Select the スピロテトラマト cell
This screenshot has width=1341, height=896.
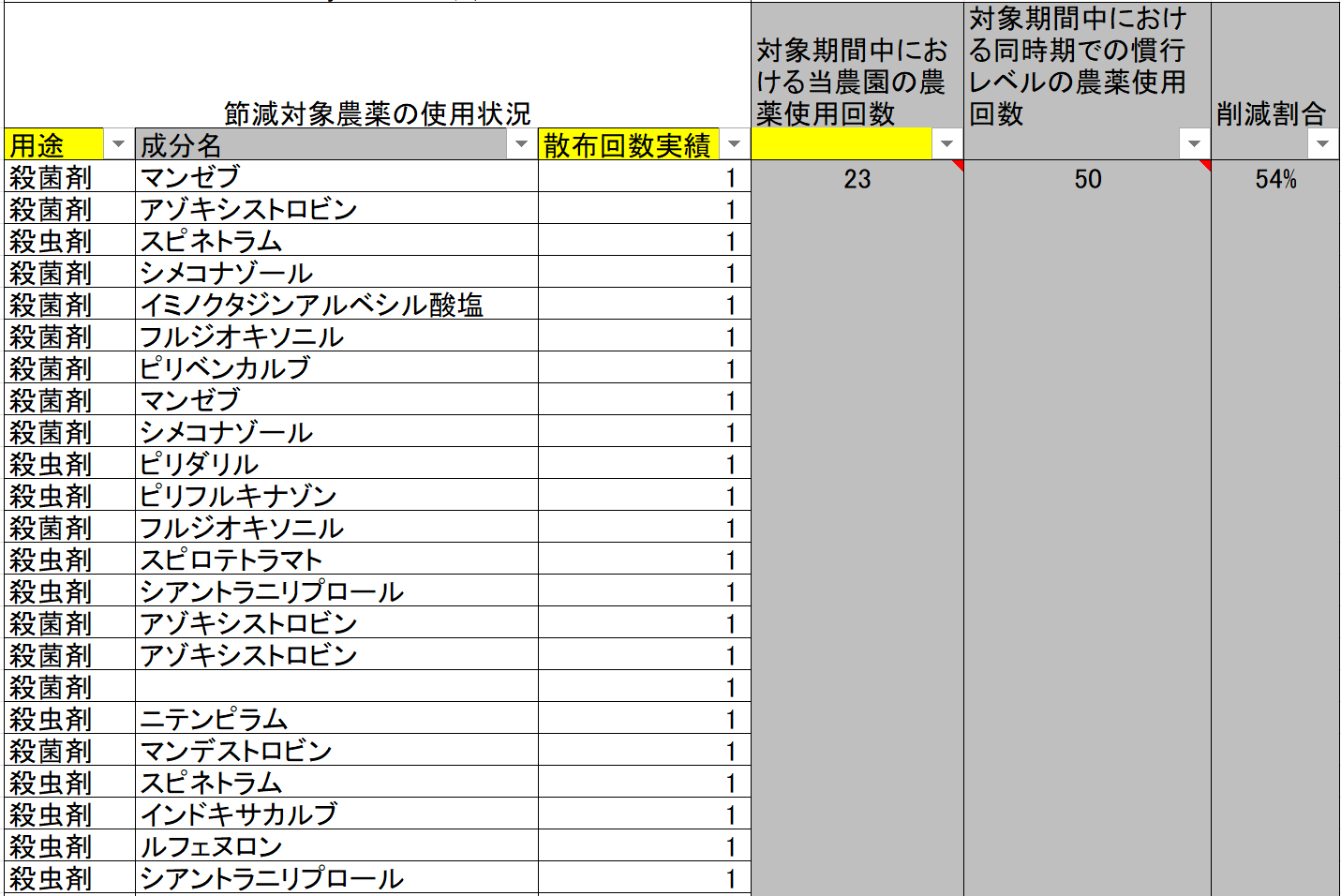tap(335, 560)
